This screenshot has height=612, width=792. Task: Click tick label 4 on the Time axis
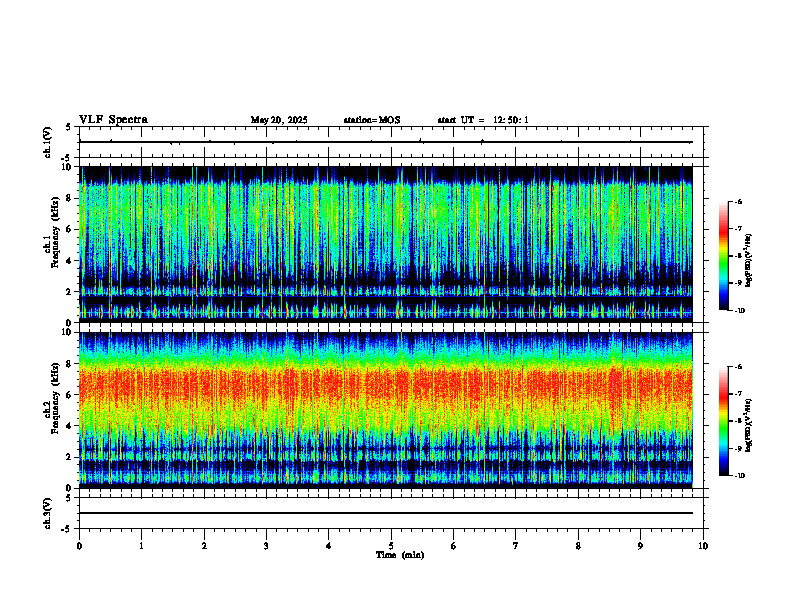pyautogui.click(x=329, y=546)
